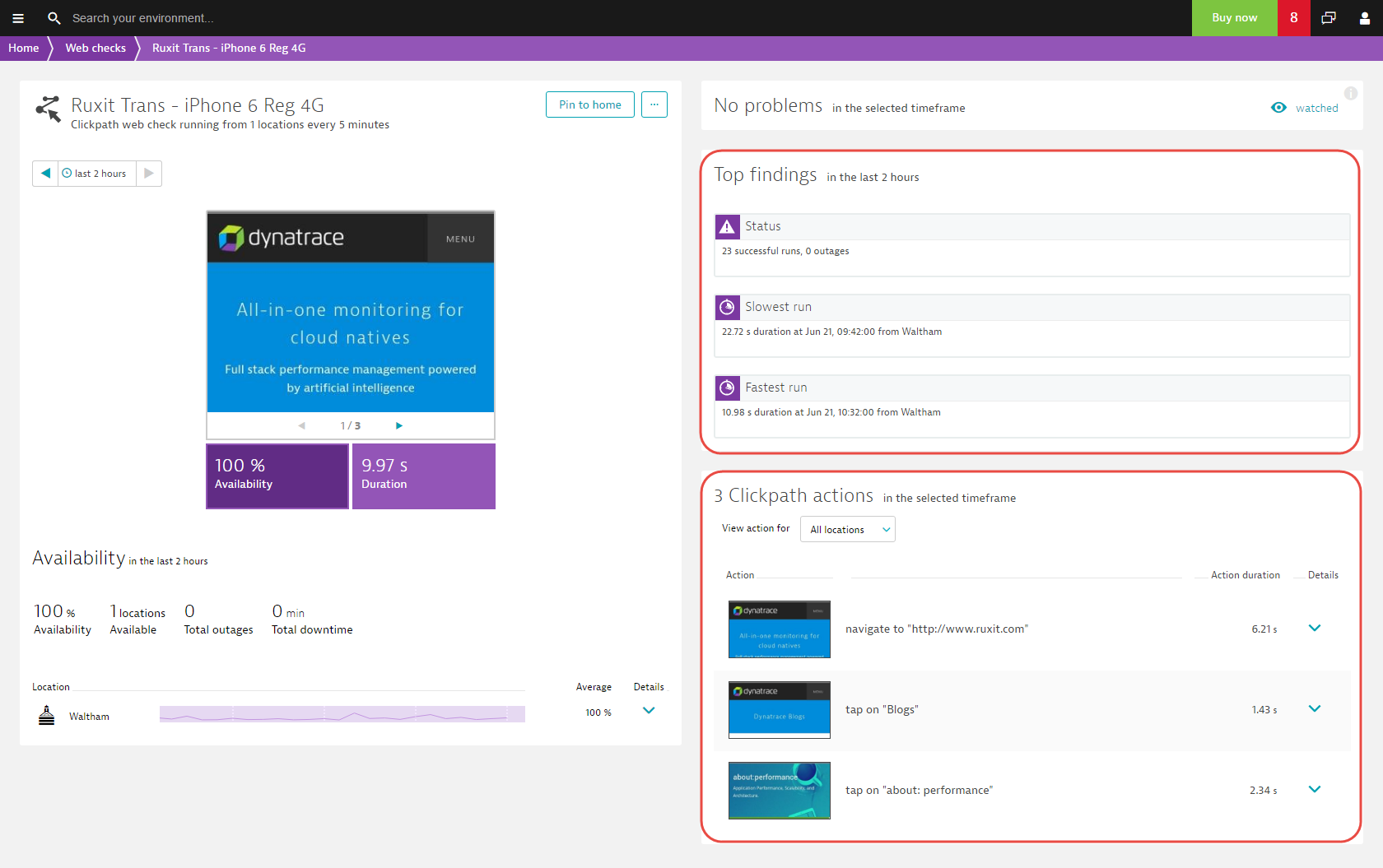Open the more options ellipsis button

click(654, 104)
